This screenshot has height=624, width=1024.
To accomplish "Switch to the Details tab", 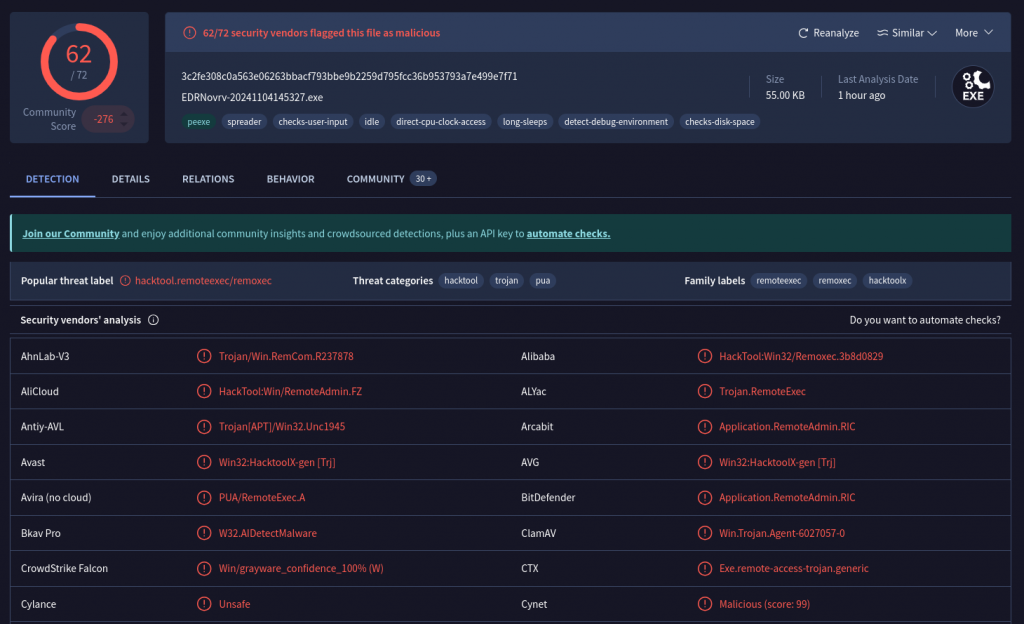I will point(130,179).
